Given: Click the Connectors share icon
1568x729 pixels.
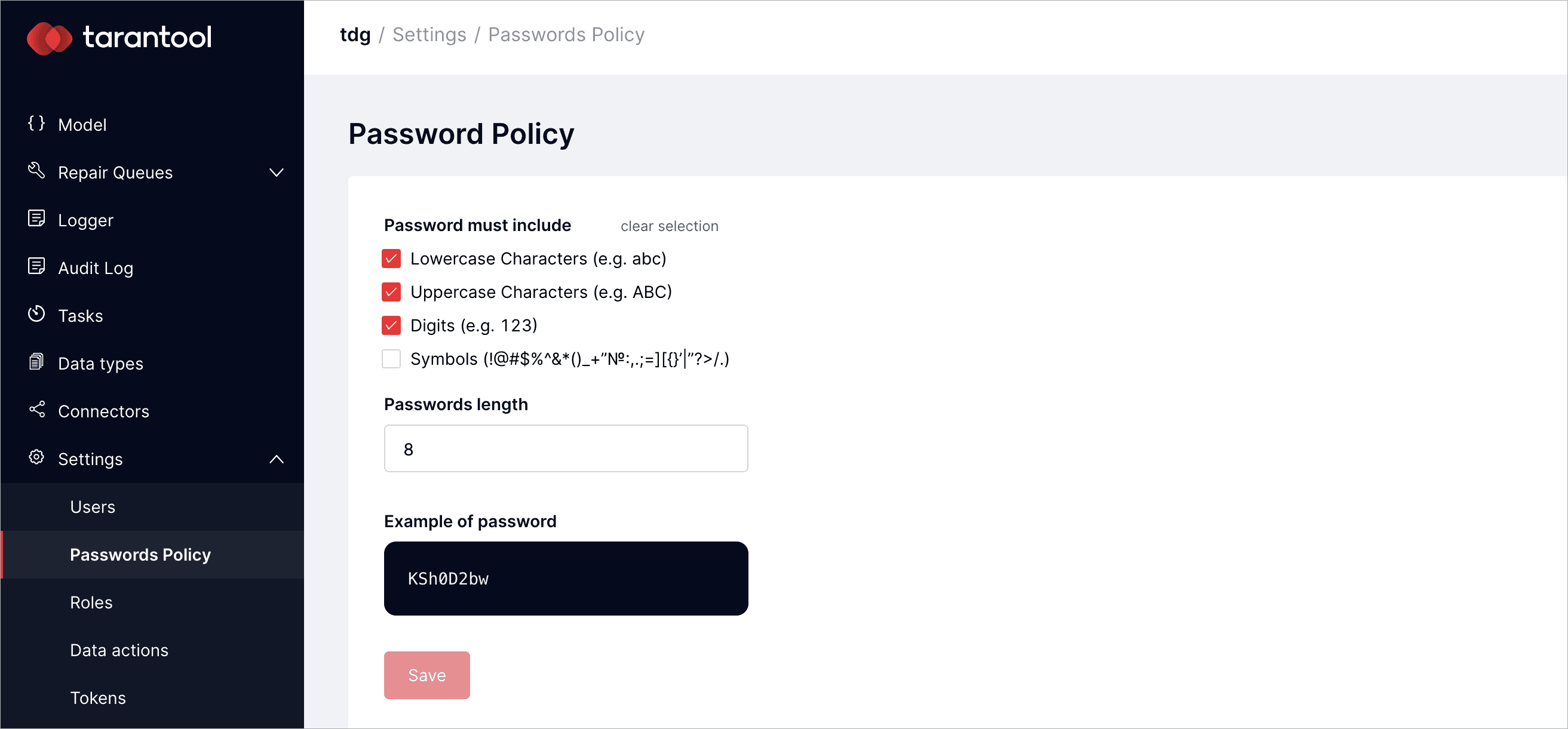Looking at the screenshot, I should [x=36, y=410].
